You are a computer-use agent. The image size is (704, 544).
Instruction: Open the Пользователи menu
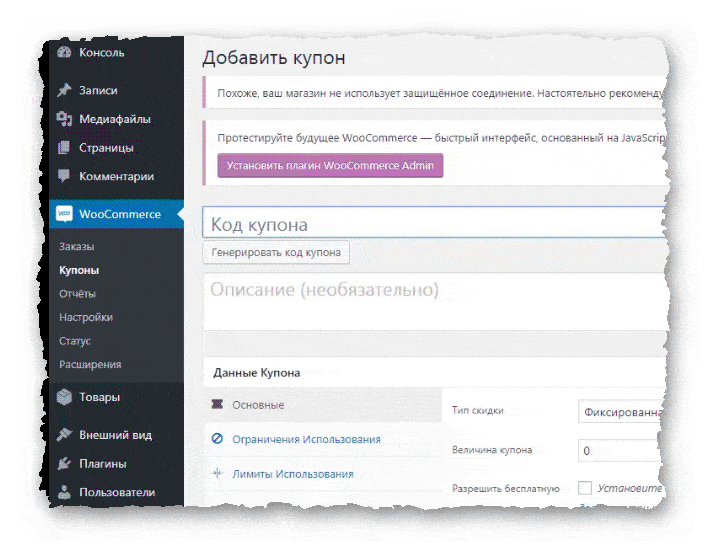117,492
